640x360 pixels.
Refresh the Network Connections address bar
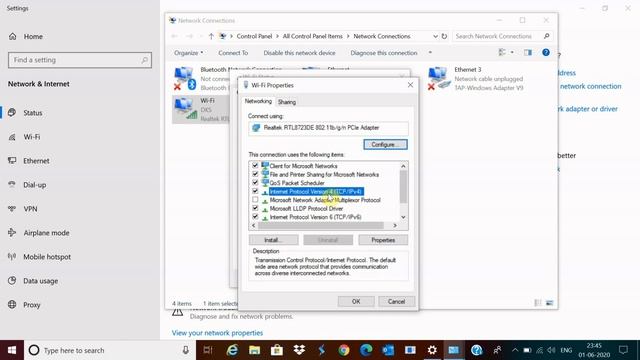444,36
